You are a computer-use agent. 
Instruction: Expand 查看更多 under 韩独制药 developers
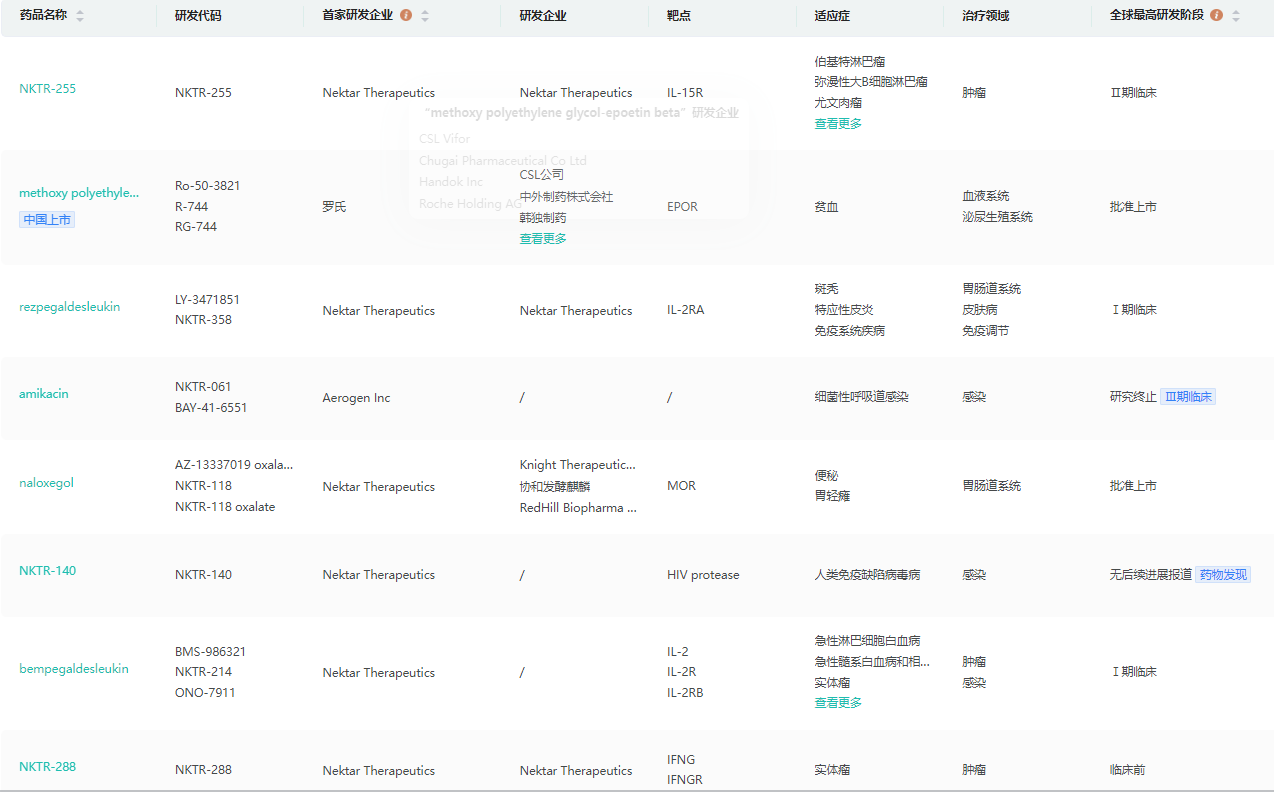coord(543,239)
